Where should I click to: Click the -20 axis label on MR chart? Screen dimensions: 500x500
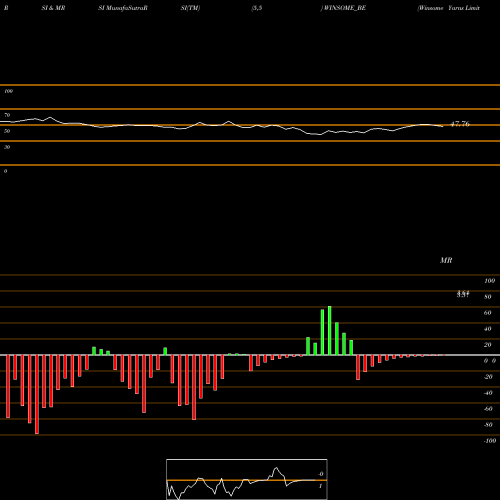point(488,377)
